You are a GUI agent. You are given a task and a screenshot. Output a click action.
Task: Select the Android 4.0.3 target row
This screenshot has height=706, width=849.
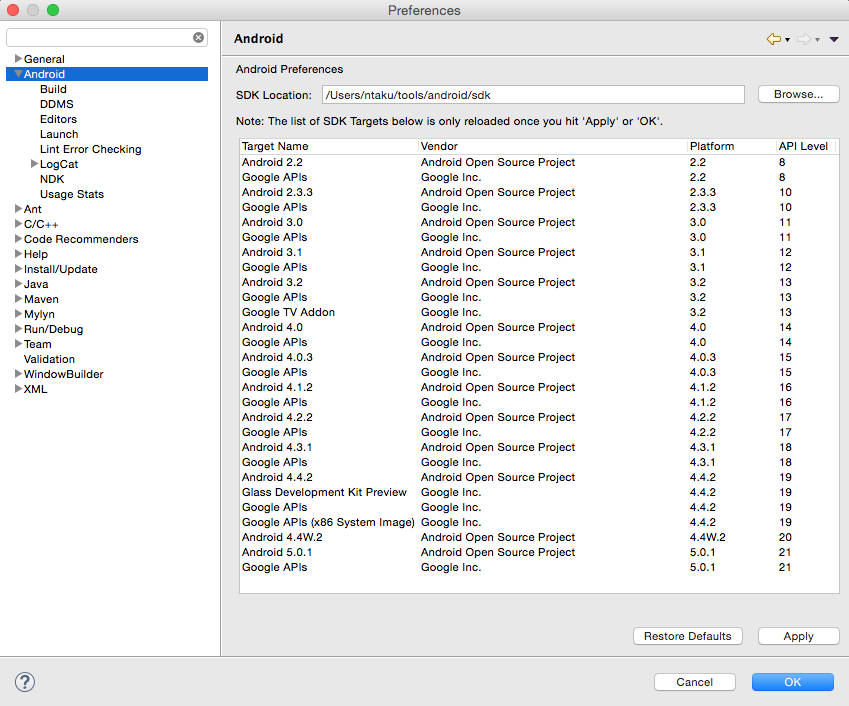539,357
